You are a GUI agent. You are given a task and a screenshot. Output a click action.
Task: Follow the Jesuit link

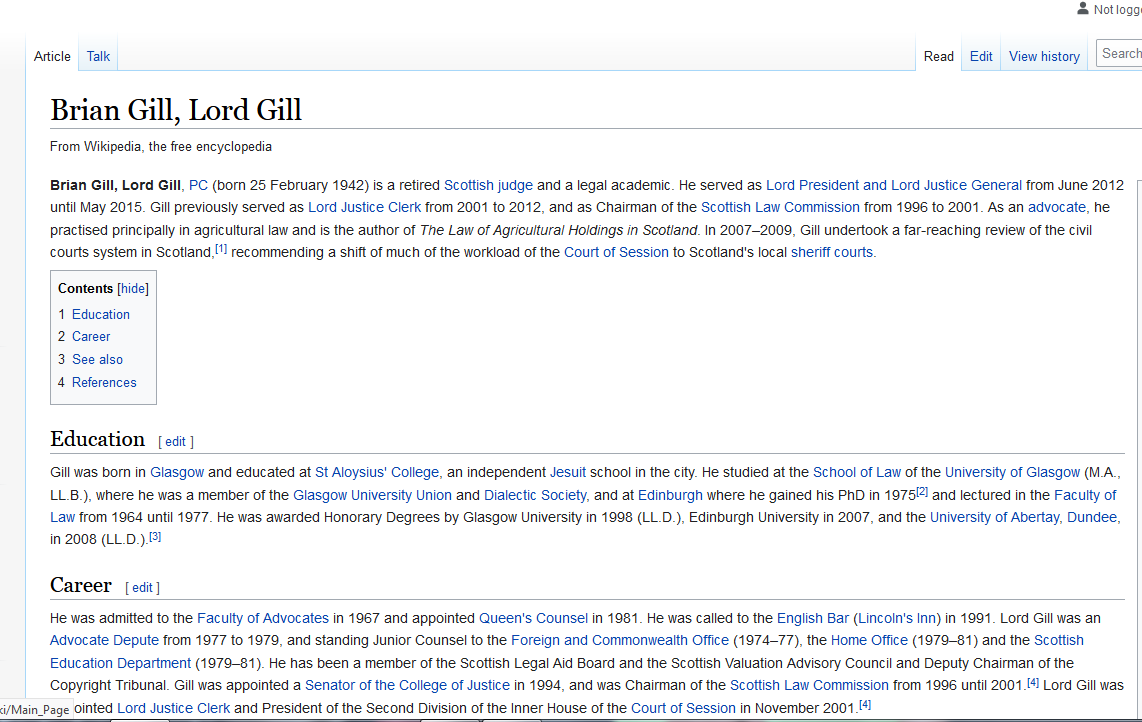[x=567, y=472]
